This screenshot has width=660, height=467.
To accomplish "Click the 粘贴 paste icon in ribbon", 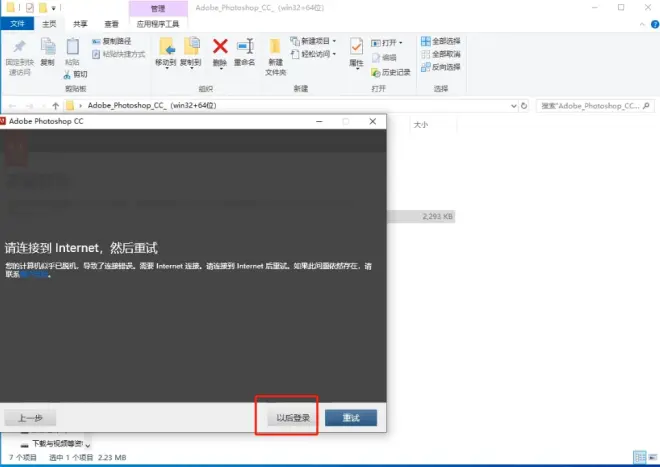I will click(x=72, y=52).
